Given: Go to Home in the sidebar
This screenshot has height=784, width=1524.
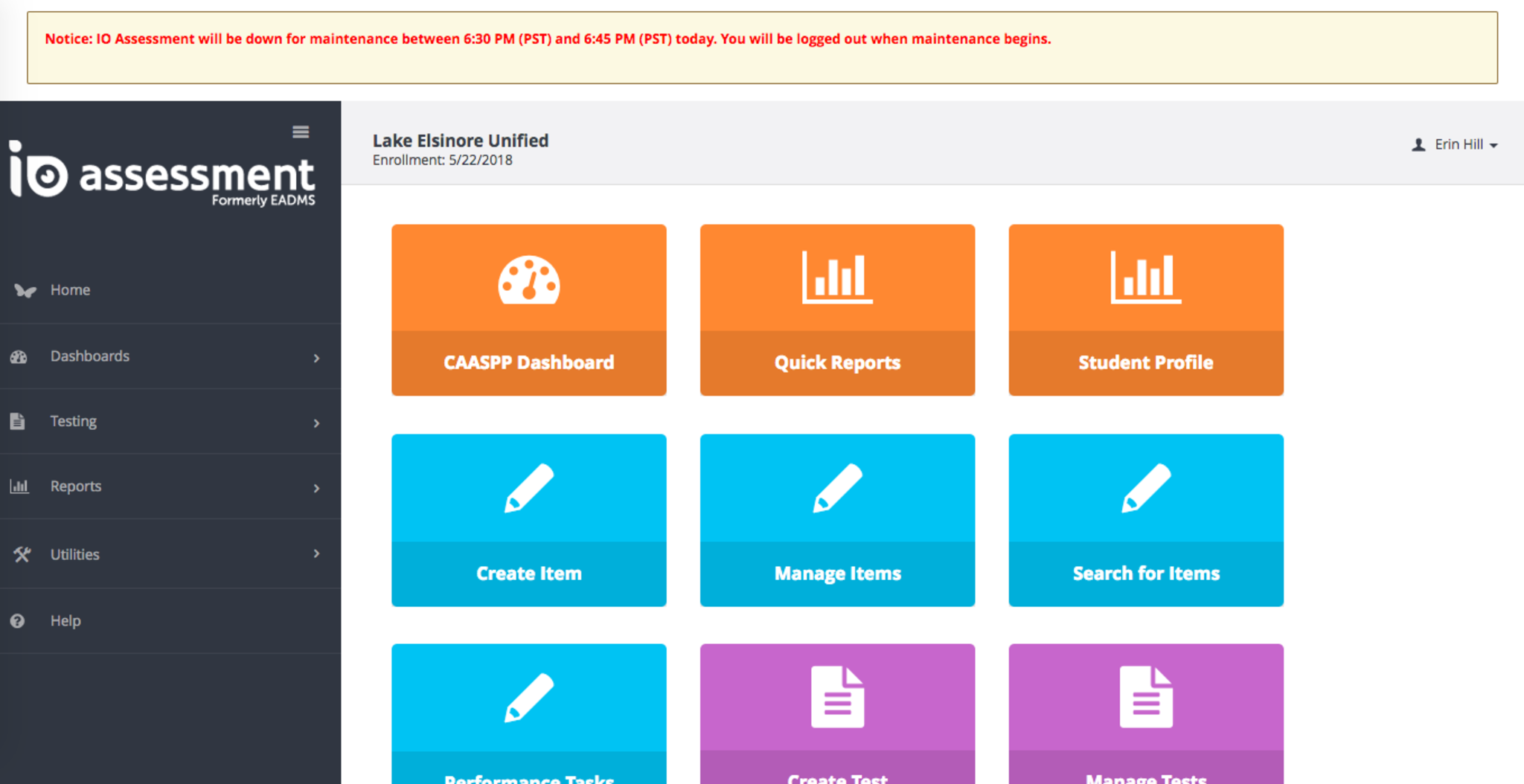Looking at the screenshot, I should click(70, 290).
